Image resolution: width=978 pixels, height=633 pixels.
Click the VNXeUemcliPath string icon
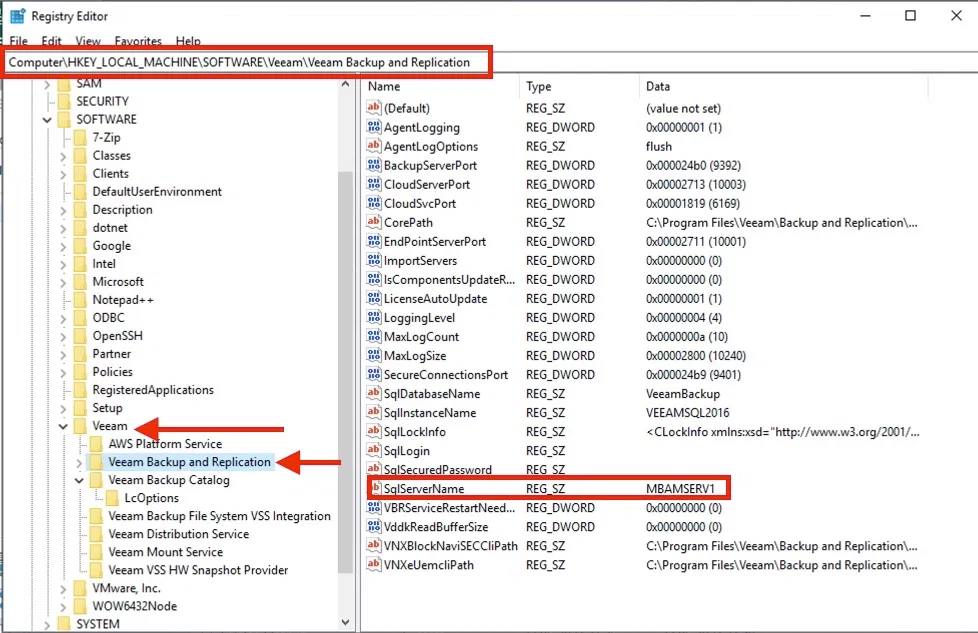tap(374, 564)
